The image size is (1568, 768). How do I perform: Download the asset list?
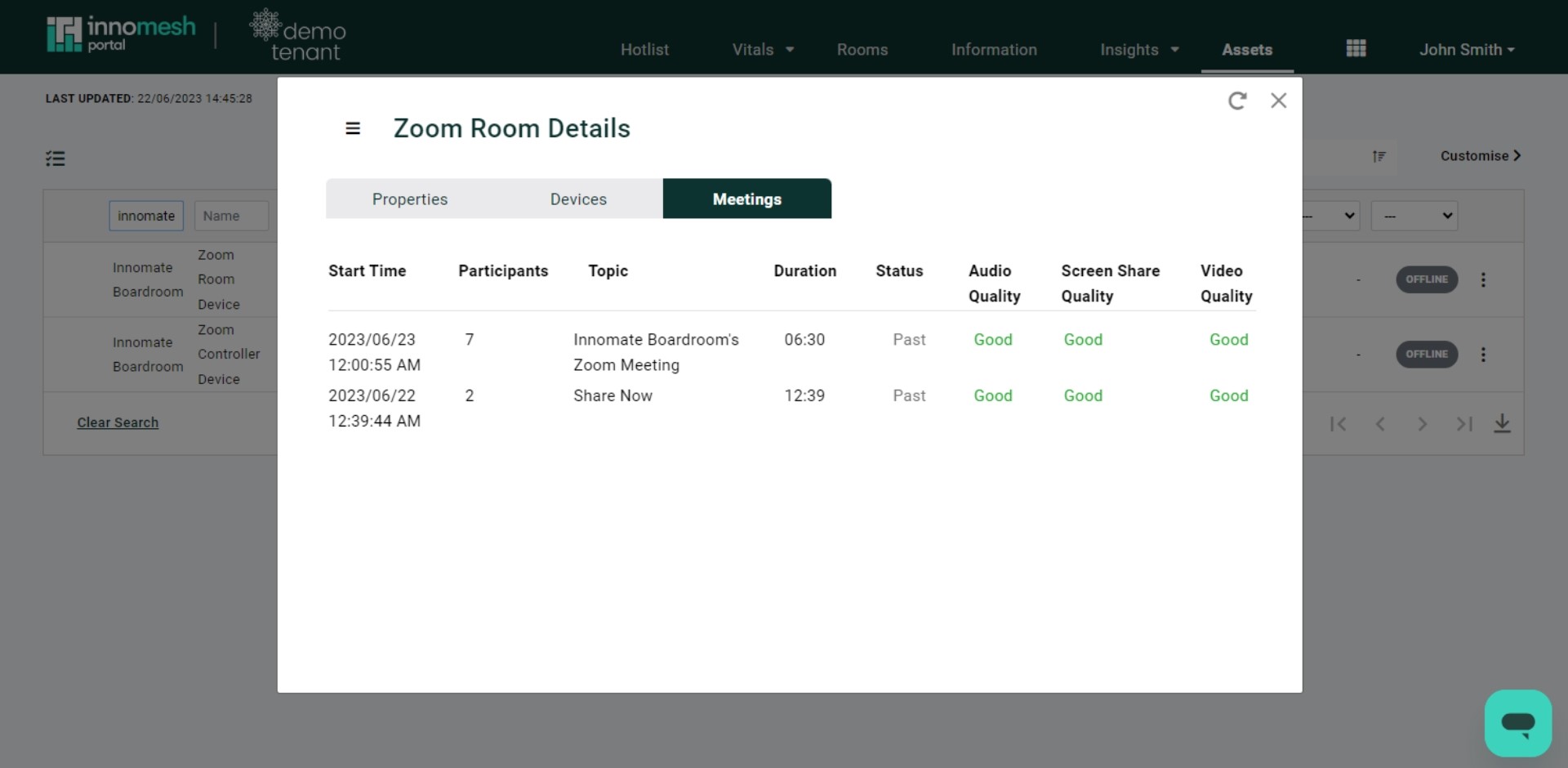tap(1502, 423)
